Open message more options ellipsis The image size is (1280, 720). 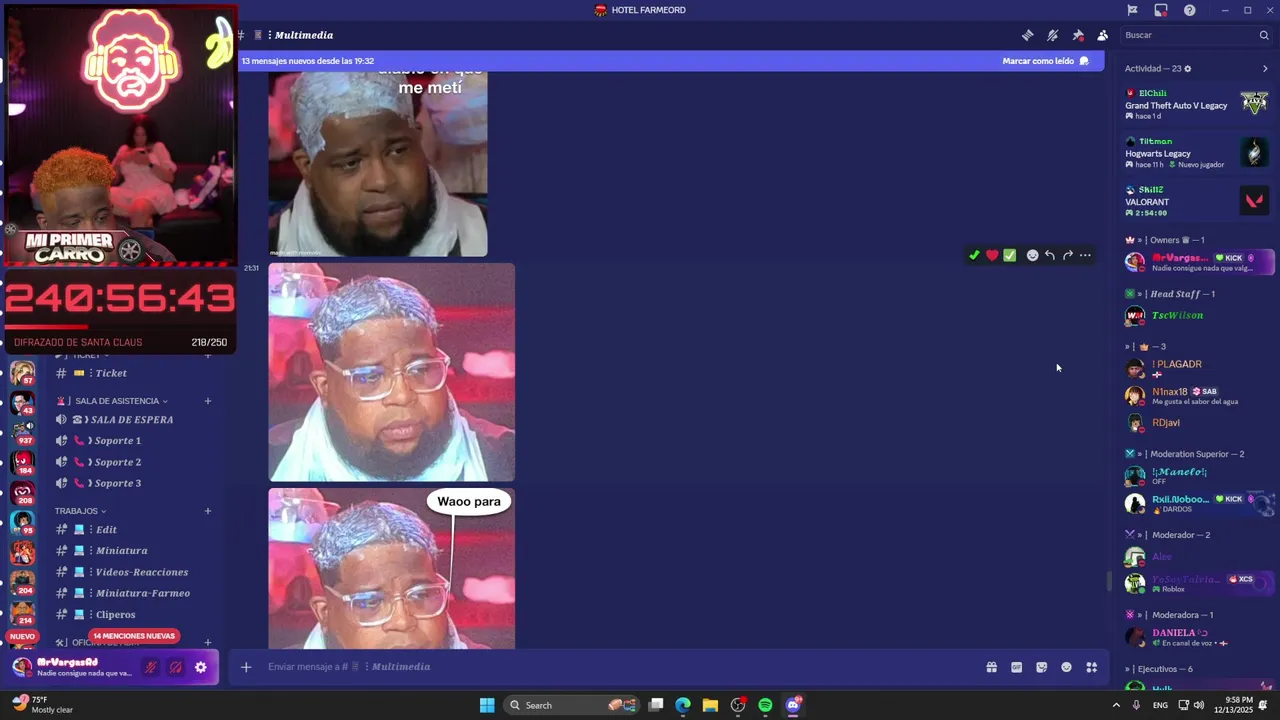coord(1085,255)
